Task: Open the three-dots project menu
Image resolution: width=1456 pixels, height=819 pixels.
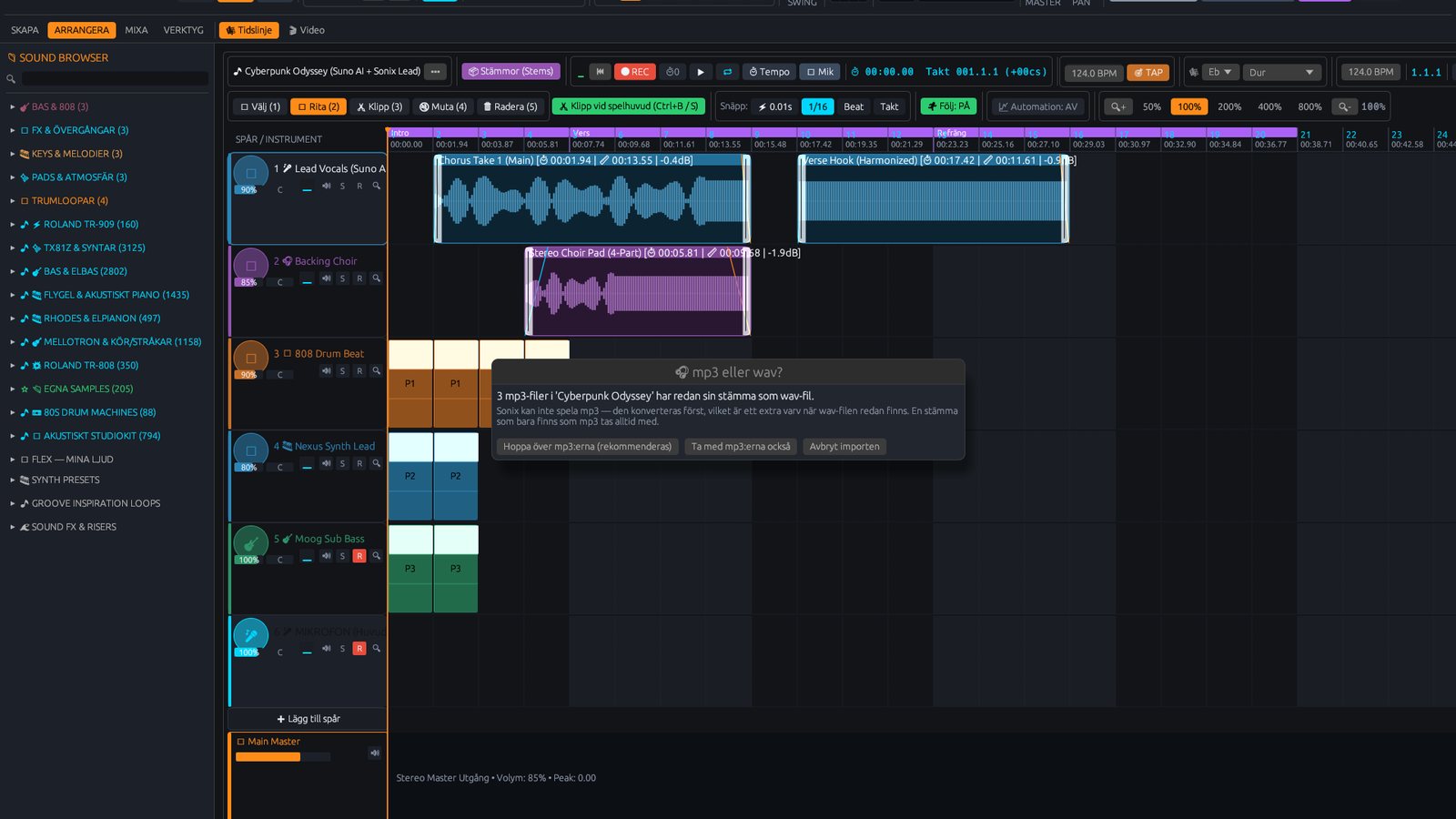Action: [x=436, y=71]
